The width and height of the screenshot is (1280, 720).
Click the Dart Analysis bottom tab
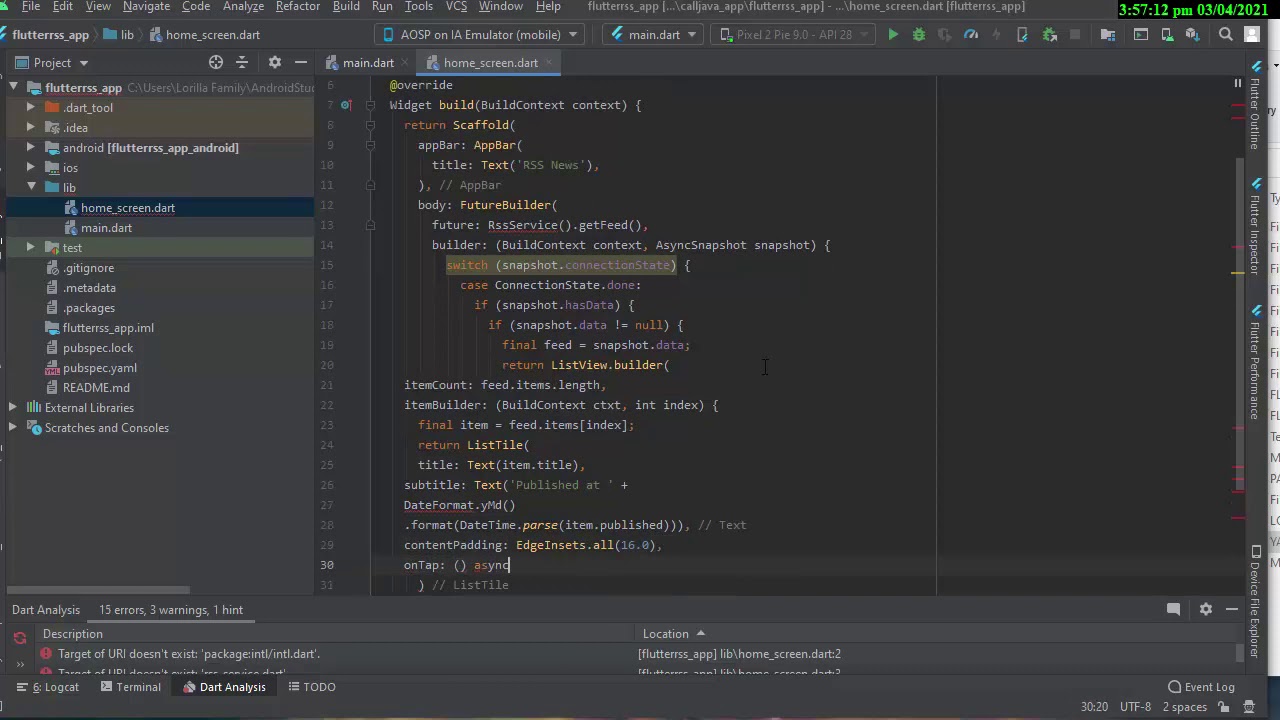tap(225, 687)
